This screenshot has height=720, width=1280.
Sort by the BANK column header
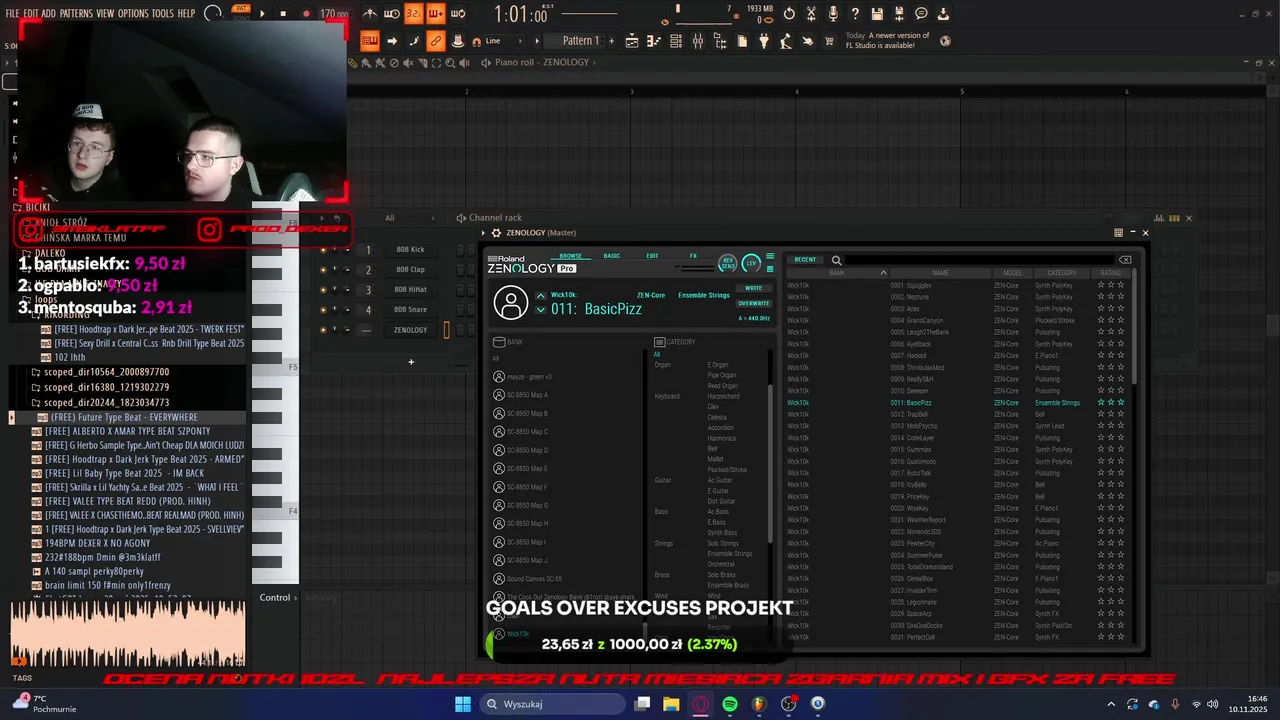click(x=837, y=273)
